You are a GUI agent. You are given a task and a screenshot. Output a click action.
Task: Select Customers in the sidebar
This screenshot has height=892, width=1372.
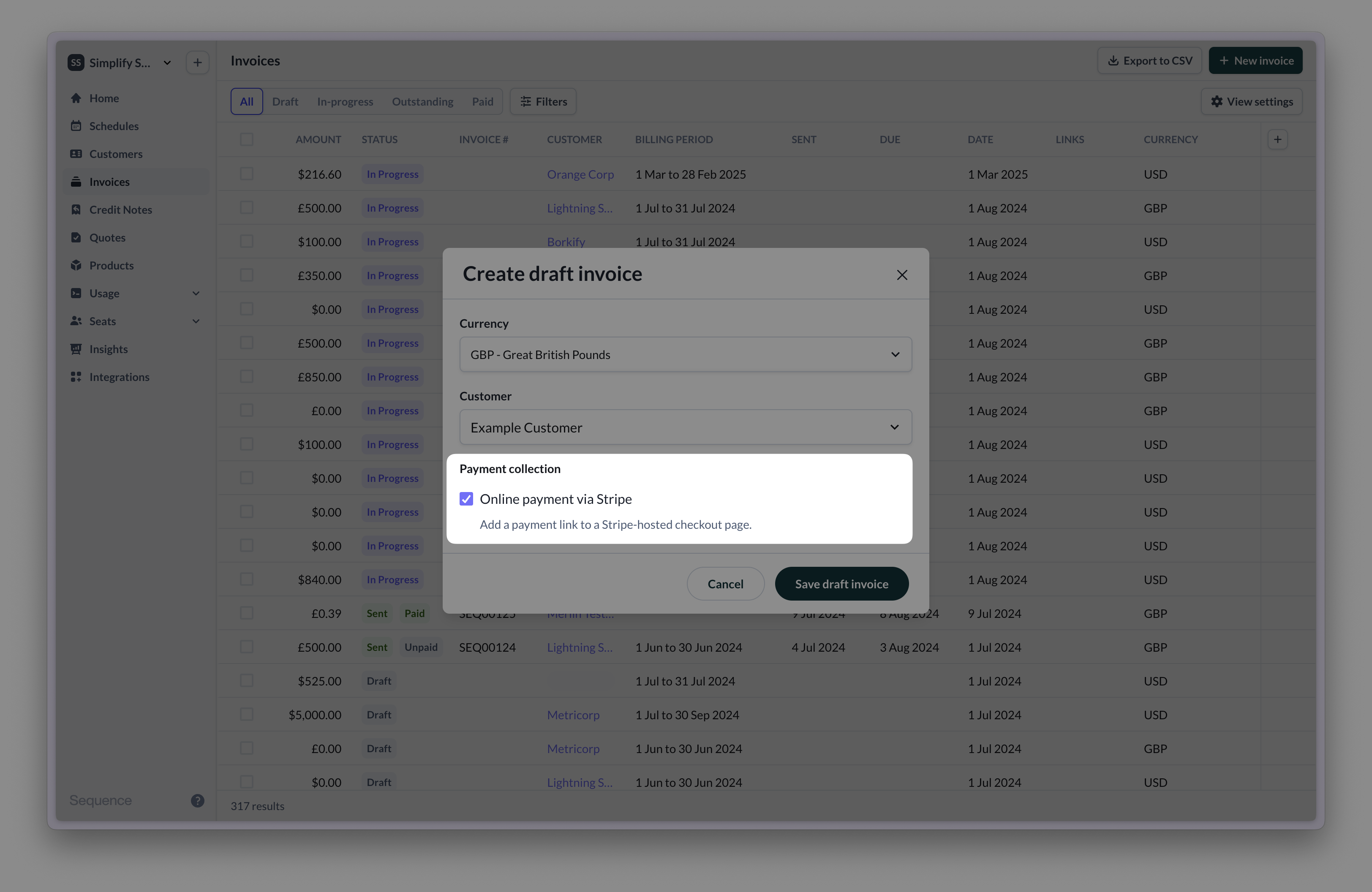click(x=115, y=154)
